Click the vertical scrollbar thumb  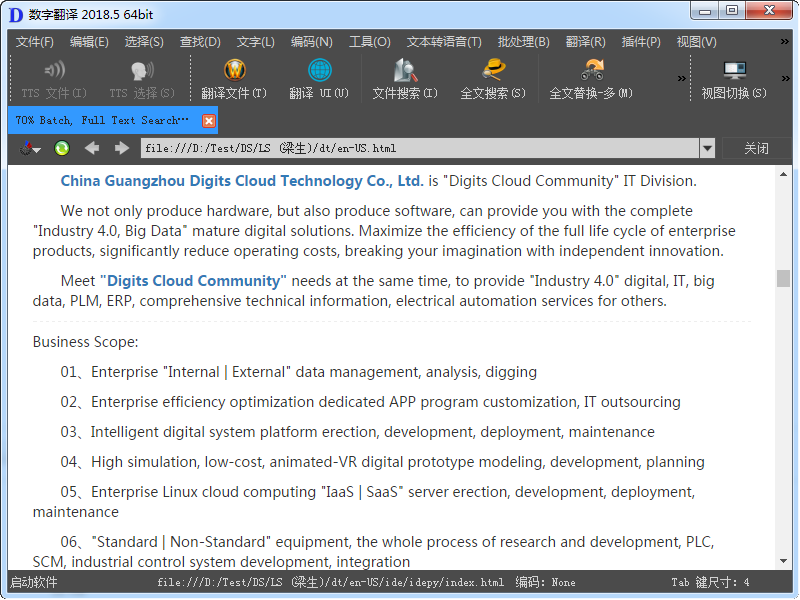[783, 278]
